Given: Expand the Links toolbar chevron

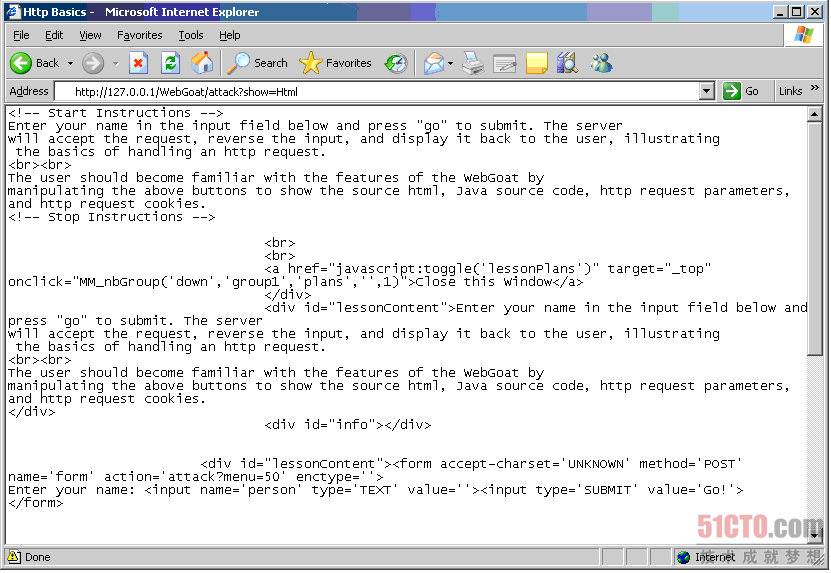Looking at the screenshot, I should coord(814,87).
